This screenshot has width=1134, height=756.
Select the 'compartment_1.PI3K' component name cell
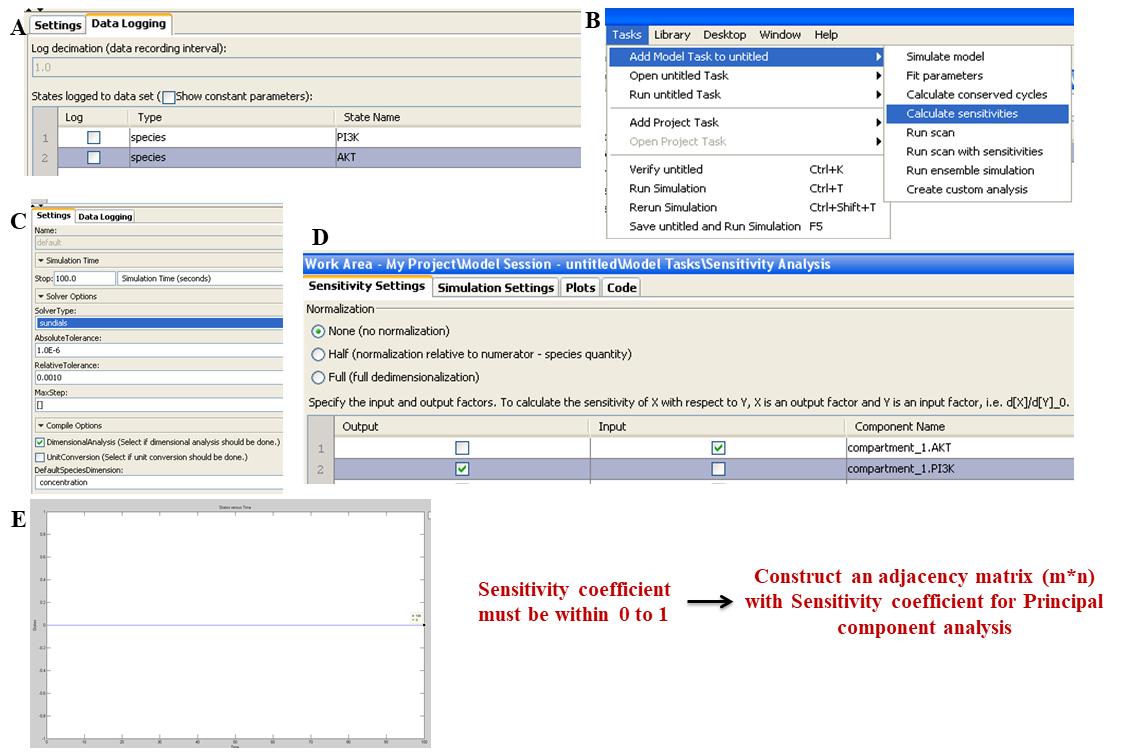960,469
